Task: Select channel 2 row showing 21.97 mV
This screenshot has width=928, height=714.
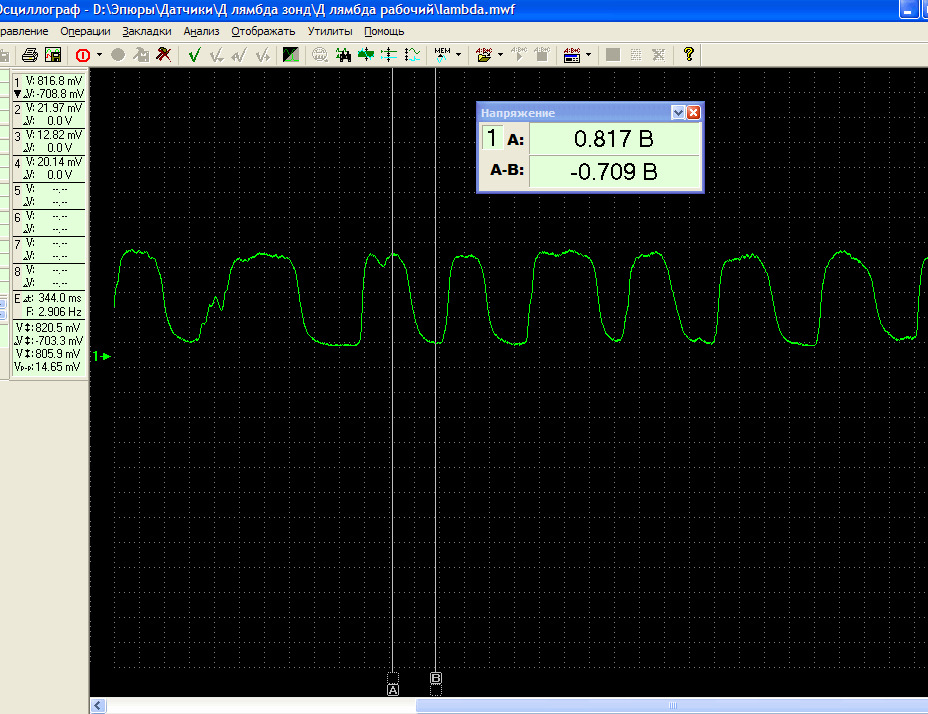Action: point(49,114)
